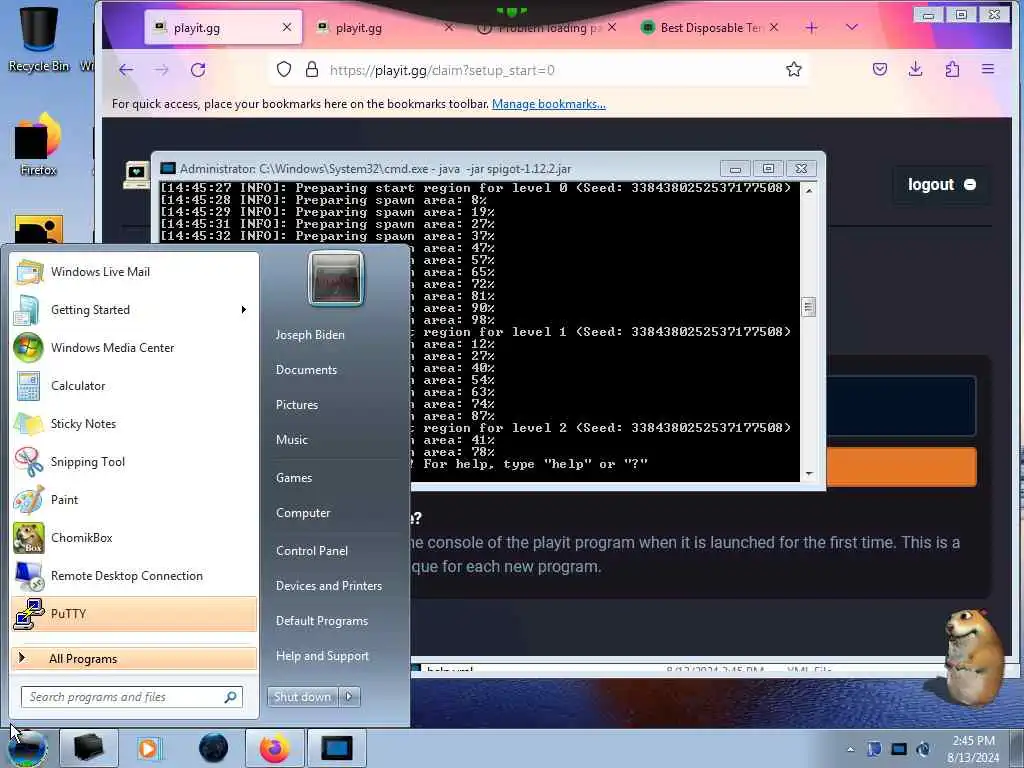Screen dimensions: 1024x768
Task: Open Windows Live Mail from Start menu
Action: click(x=134, y=272)
